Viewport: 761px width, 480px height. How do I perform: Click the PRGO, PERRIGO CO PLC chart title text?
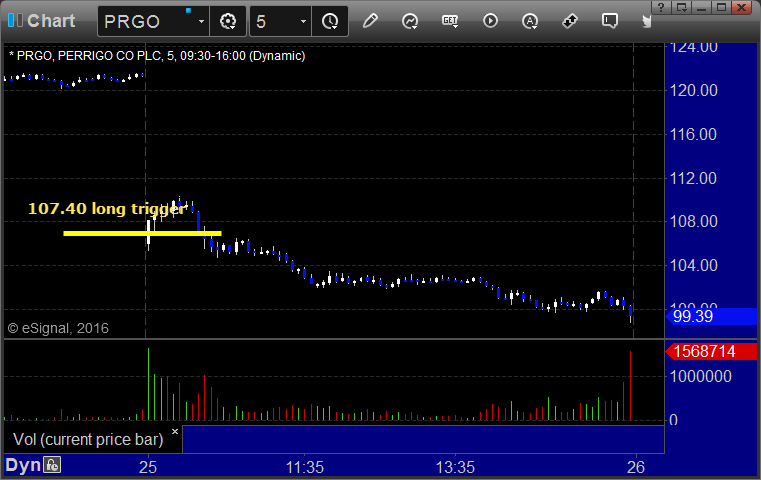pos(157,56)
